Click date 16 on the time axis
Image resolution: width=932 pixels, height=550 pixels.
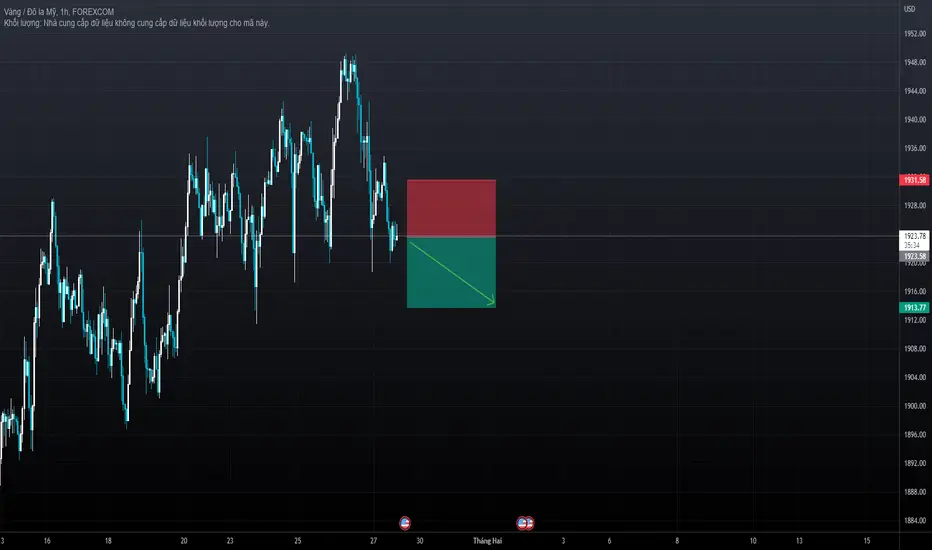click(47, 540)
